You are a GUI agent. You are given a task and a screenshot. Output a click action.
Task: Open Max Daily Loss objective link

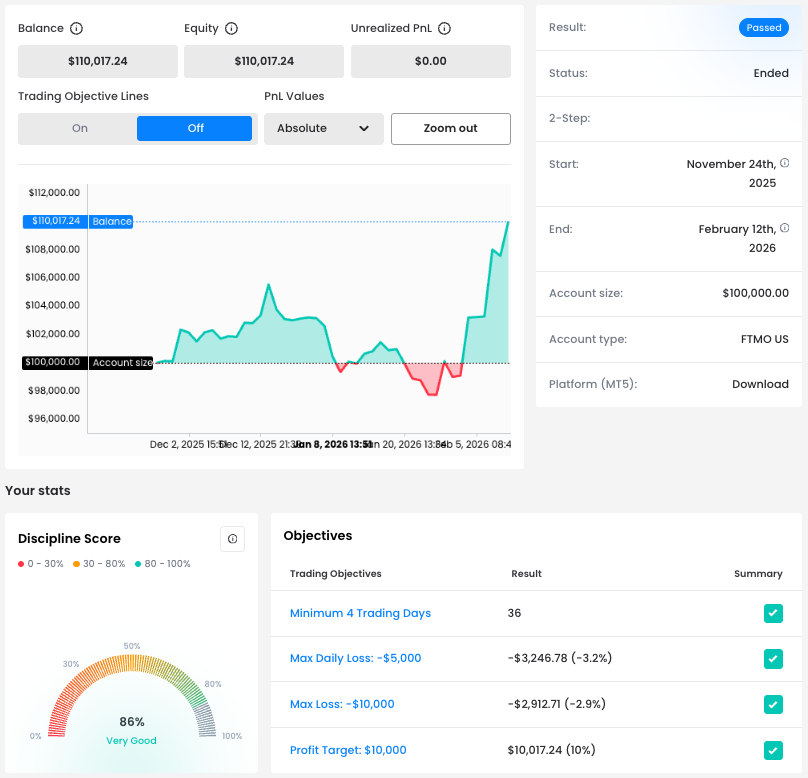point(355,658)
